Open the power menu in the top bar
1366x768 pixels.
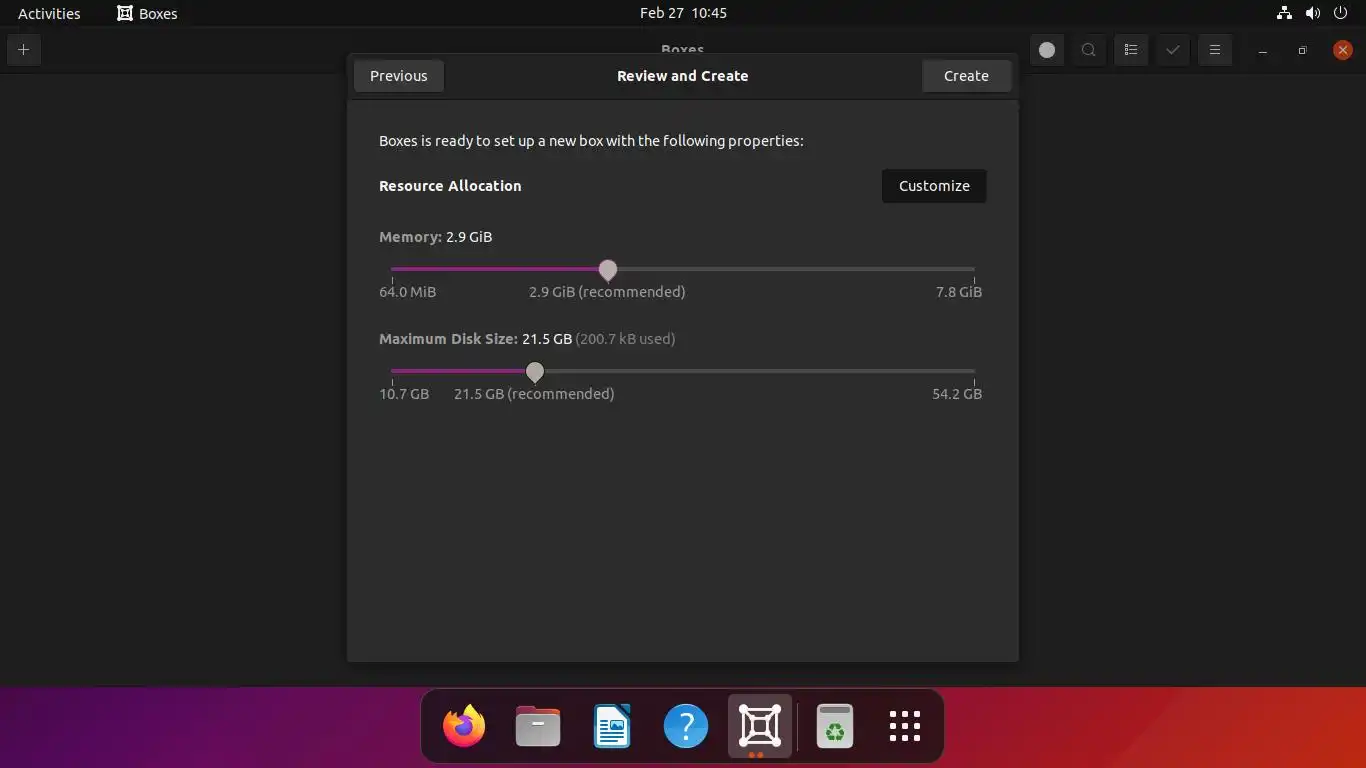pyautogui.click(x=1341, y=13)
